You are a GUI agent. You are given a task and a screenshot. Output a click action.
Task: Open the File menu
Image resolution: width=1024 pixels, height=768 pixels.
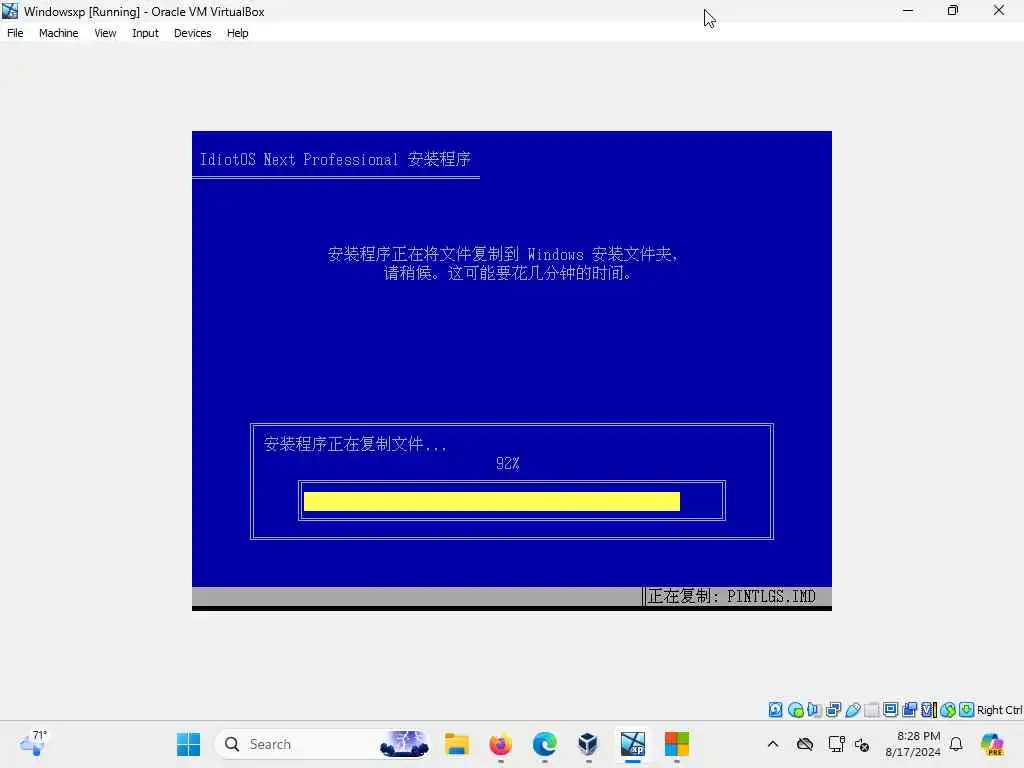[x=15, y=33]
